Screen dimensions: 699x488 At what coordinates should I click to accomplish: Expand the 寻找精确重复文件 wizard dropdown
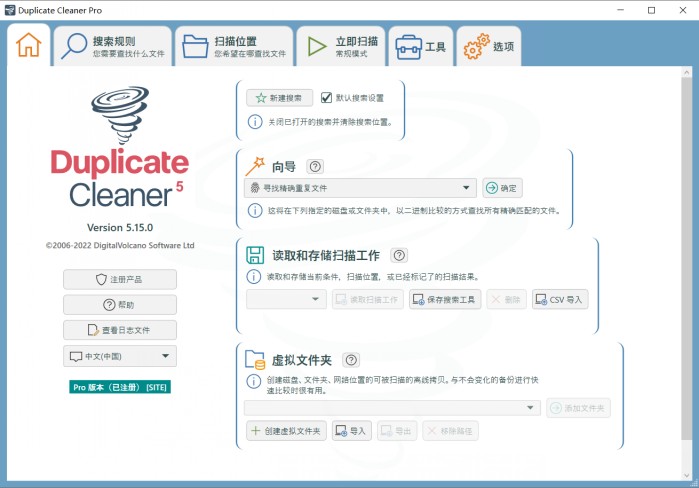tap(360, 188)
